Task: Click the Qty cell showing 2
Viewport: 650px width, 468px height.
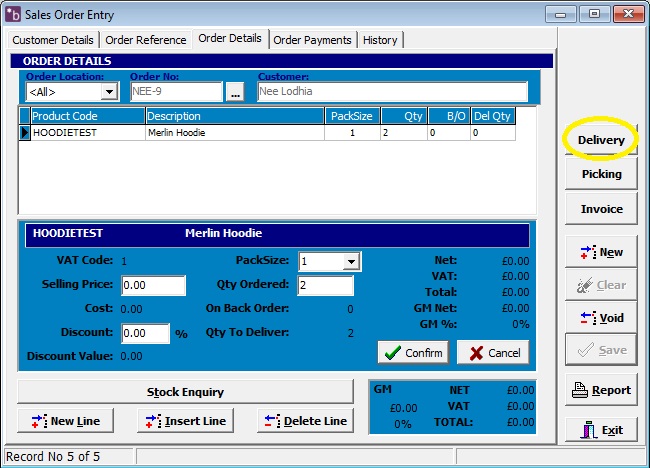Action: pos(404,133)
